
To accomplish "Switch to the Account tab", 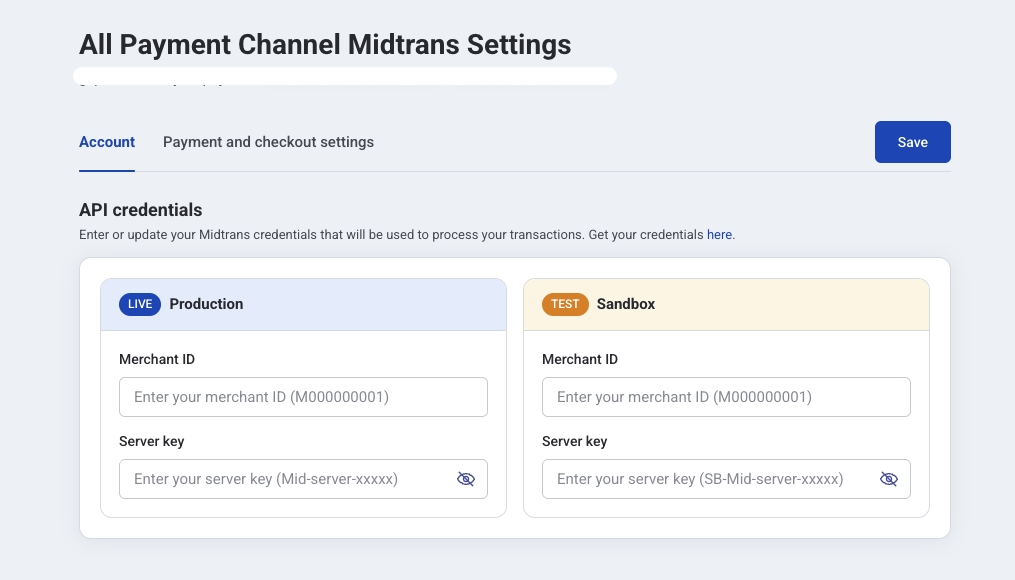I will 107,142.
